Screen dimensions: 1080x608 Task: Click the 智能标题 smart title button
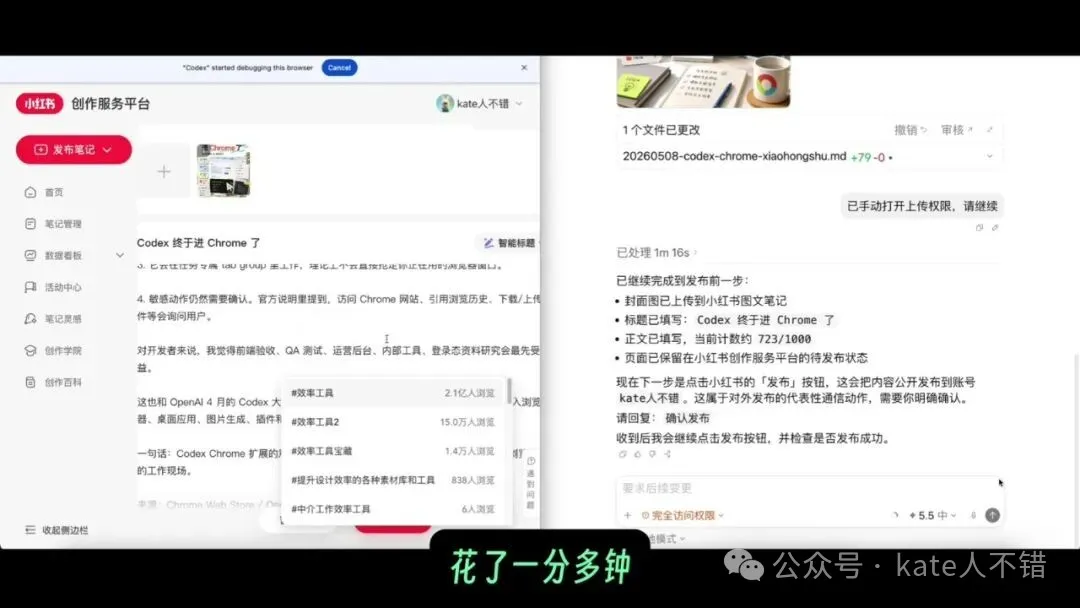(510, 243)
